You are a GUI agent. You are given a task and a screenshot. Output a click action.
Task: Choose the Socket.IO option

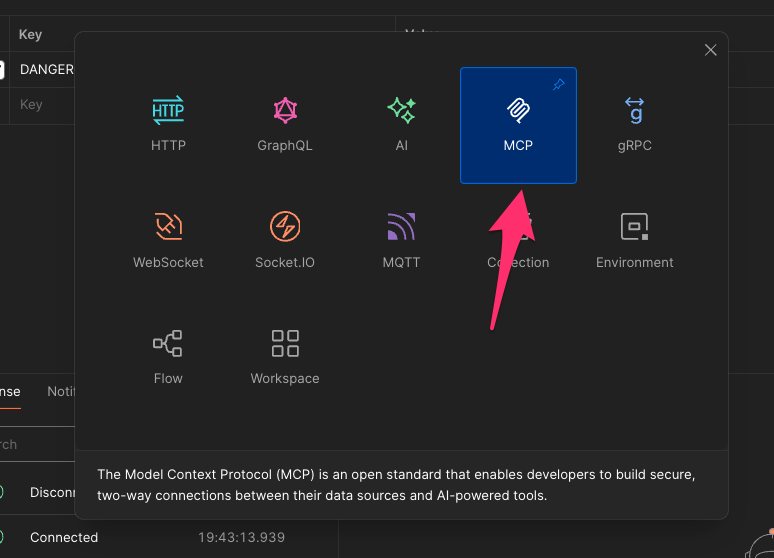tap(285, 241)
